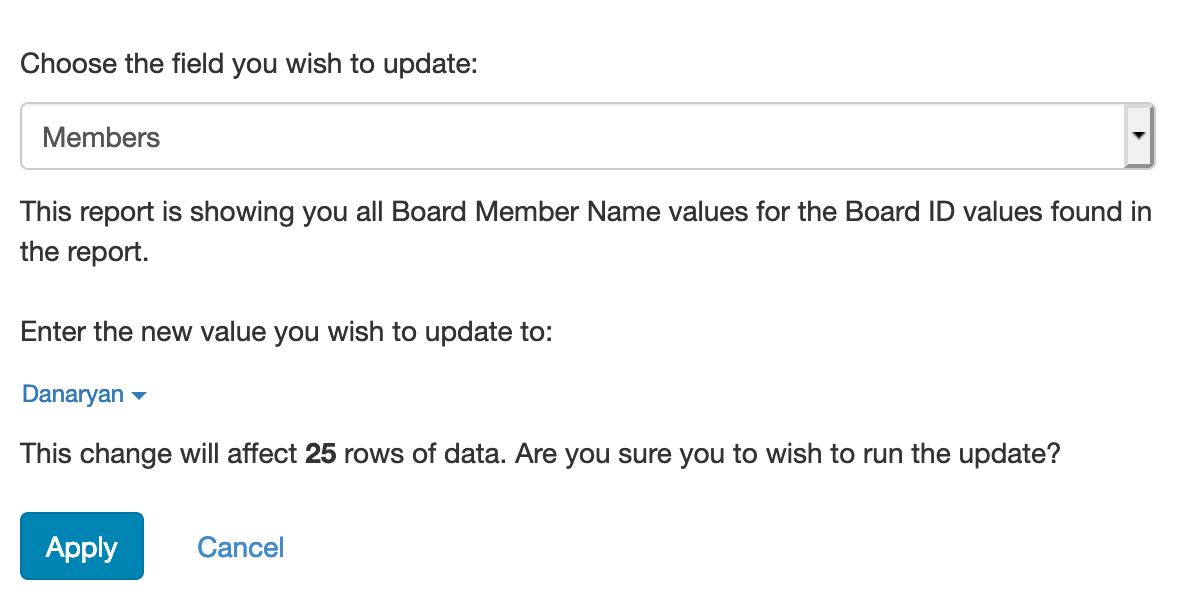Open the Members field dropdown
This screenshot has width=1178, height=600.
pos(587,137)
